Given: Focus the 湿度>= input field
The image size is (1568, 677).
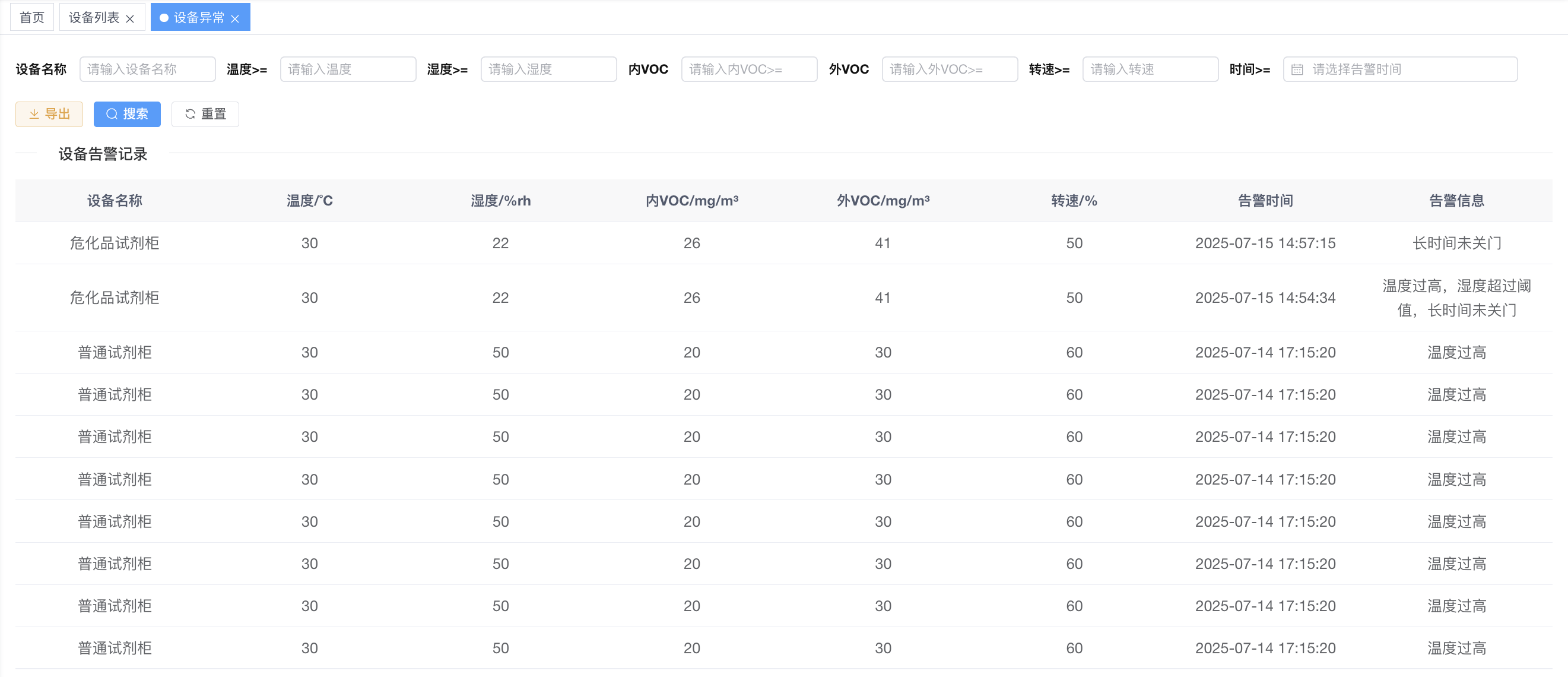Looking at the screenshot, I should (548, 69).
